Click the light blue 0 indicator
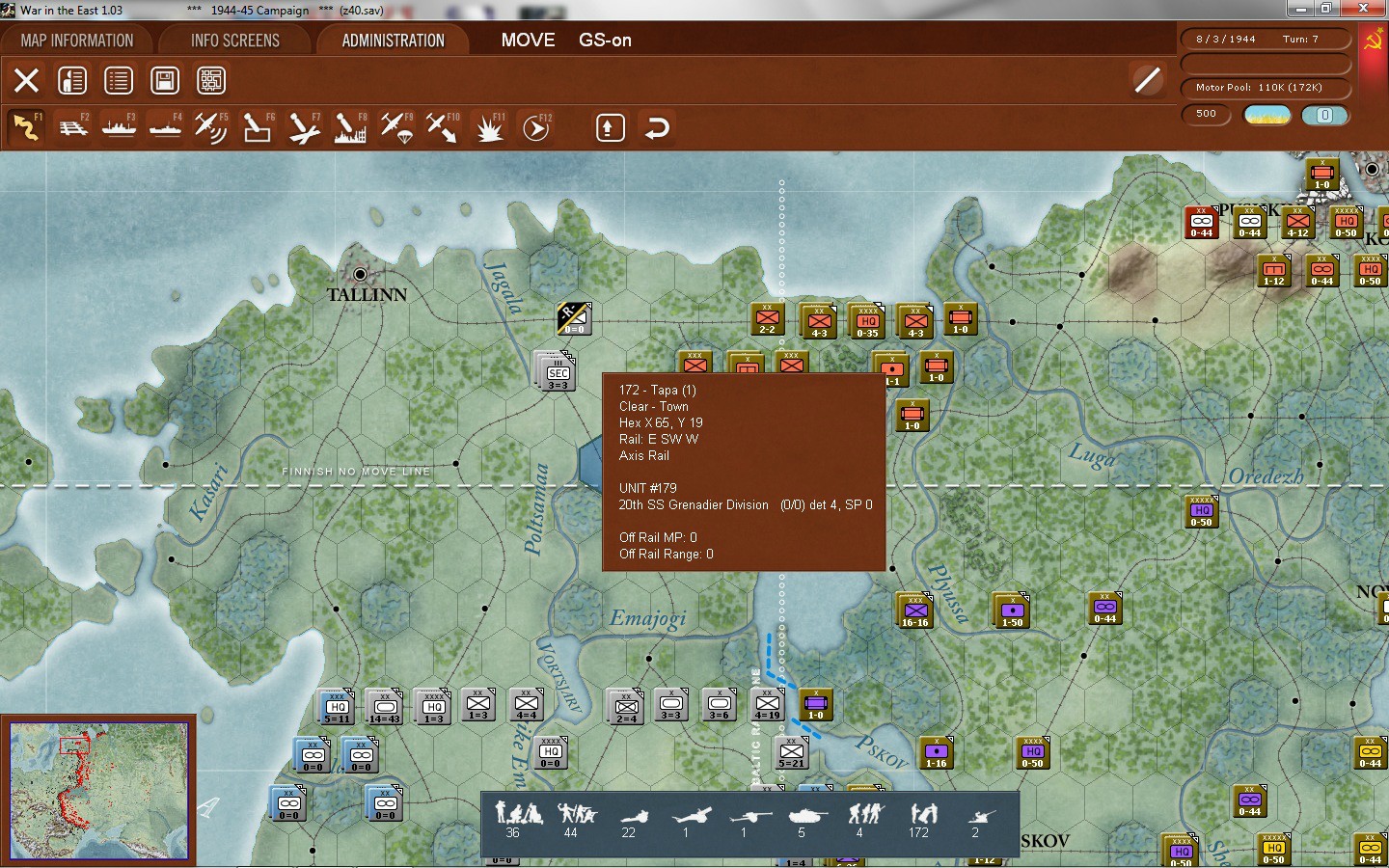Viewport: 1389px width, 868px height. coord(1324,115)
